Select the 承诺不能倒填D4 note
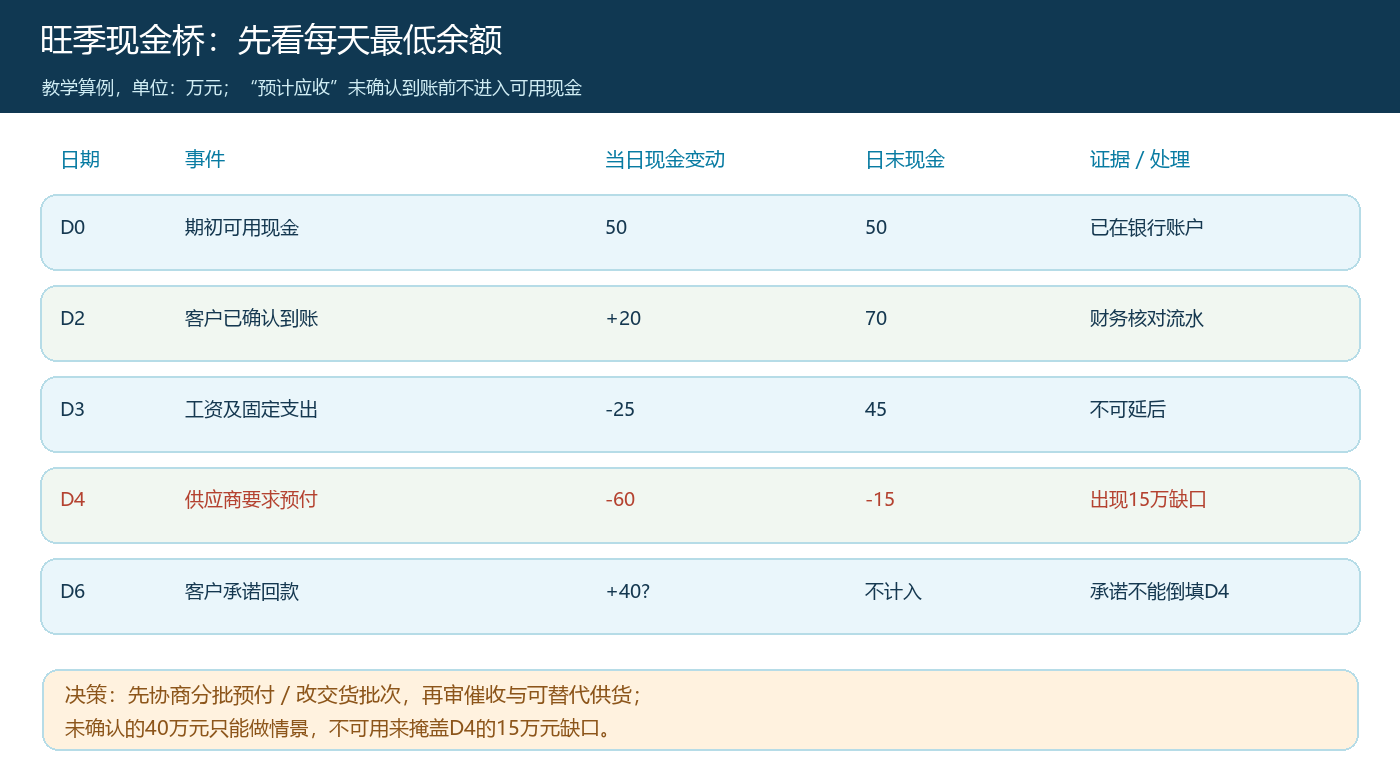1400x770 pixels. click(1160, 591)
